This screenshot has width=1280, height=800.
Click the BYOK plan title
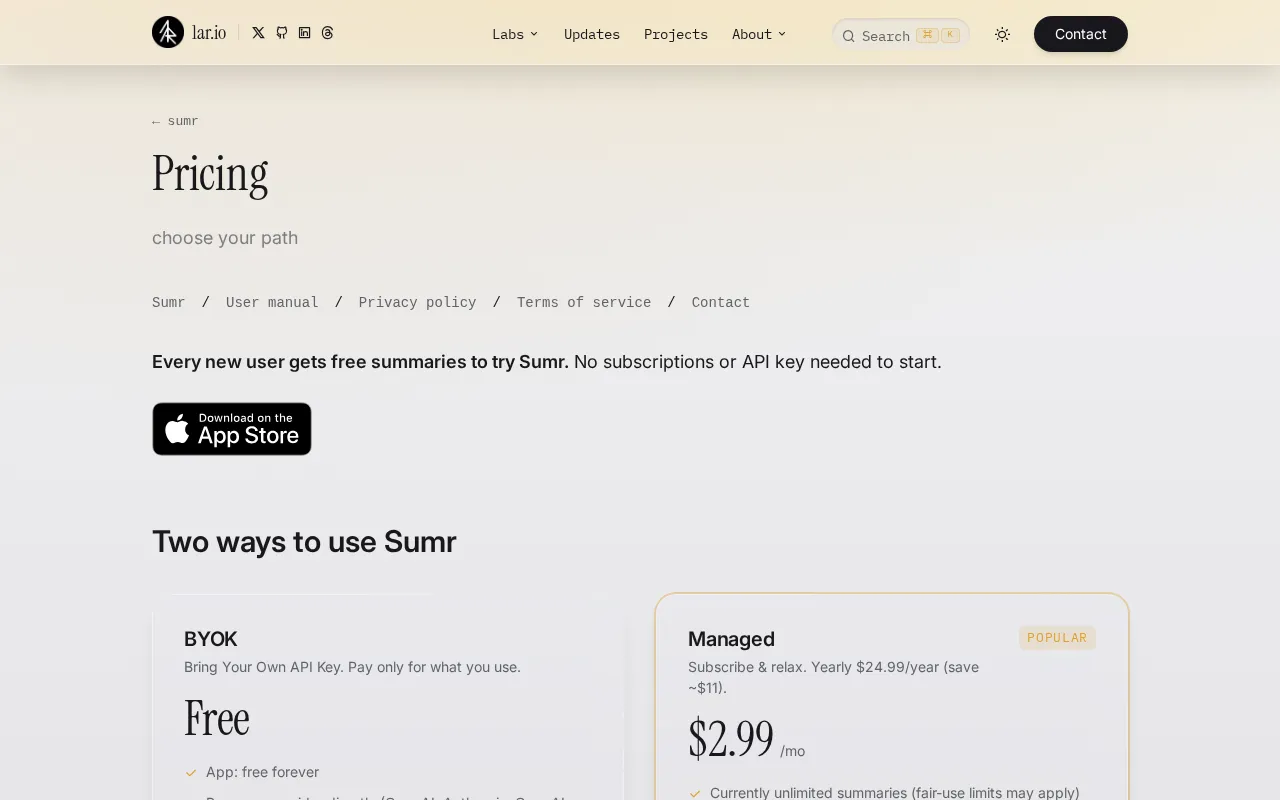pos(211,639)
